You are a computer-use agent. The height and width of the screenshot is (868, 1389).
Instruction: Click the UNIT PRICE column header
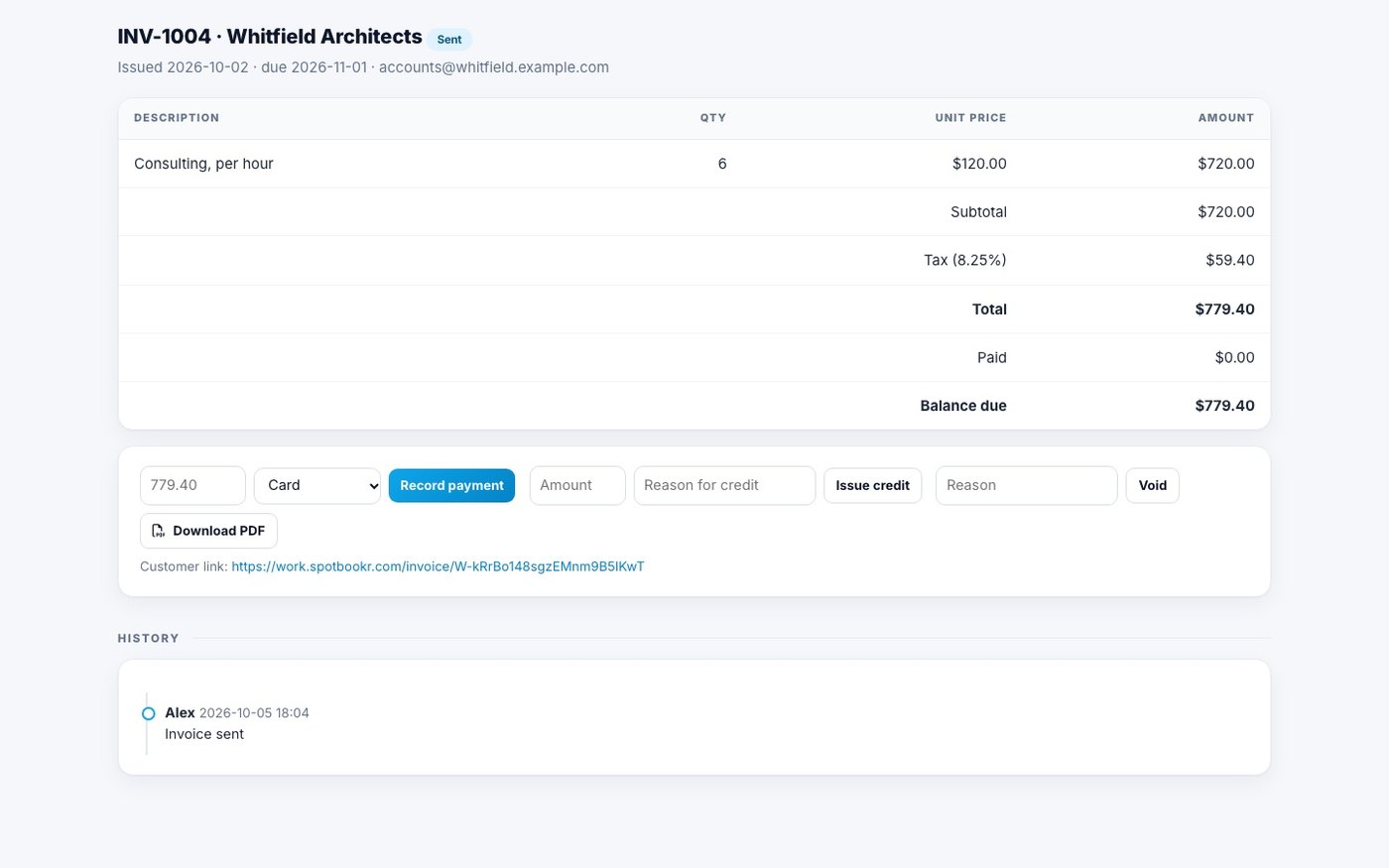tap(970, 118)
